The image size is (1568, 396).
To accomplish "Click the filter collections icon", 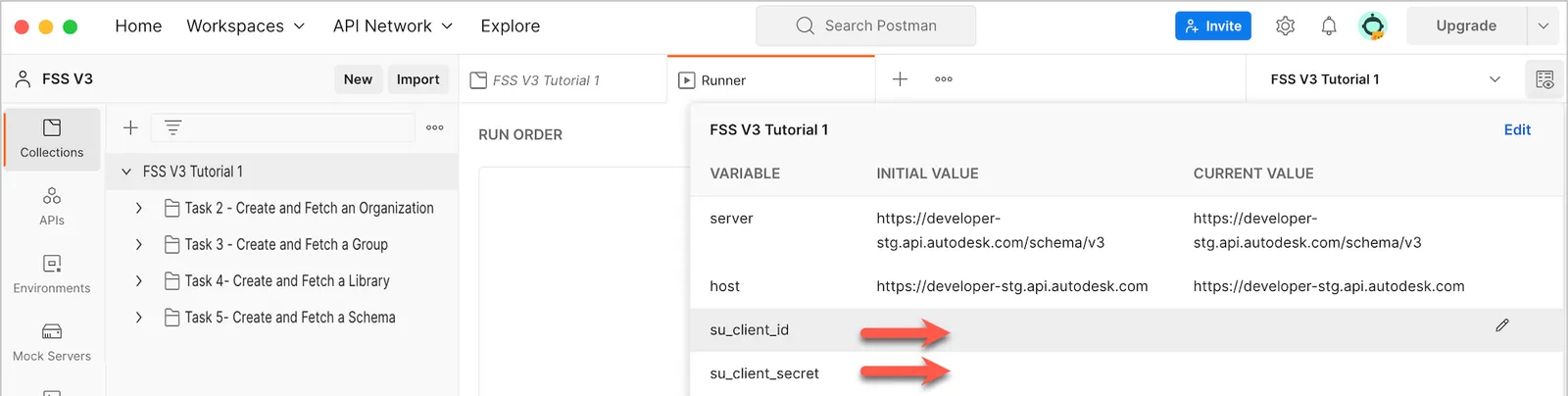I will click(x=172, y=127).
